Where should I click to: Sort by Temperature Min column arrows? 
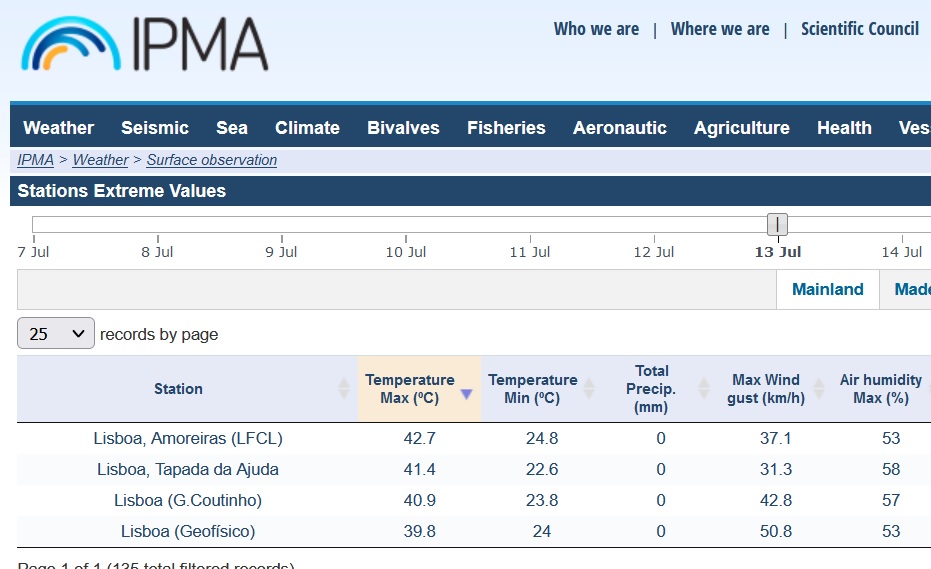589,389
